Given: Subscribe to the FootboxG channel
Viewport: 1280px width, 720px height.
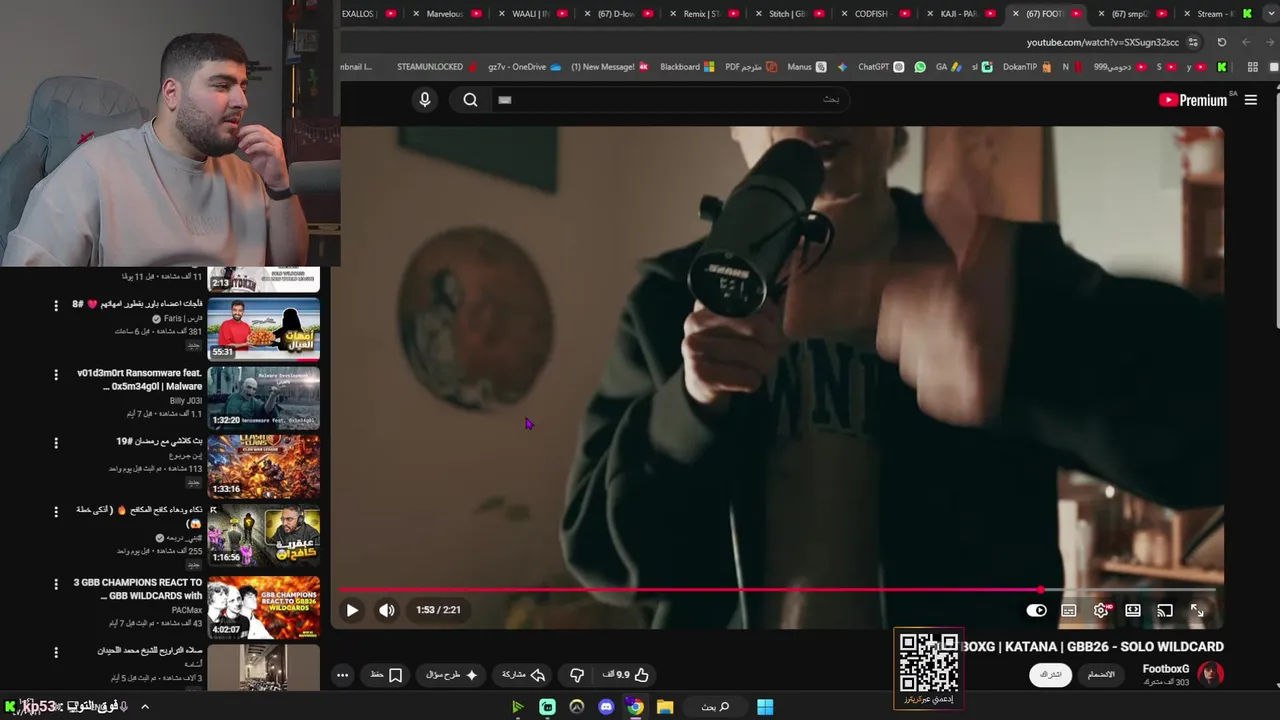Looking at the screenshot, I should coord(1050,675).
